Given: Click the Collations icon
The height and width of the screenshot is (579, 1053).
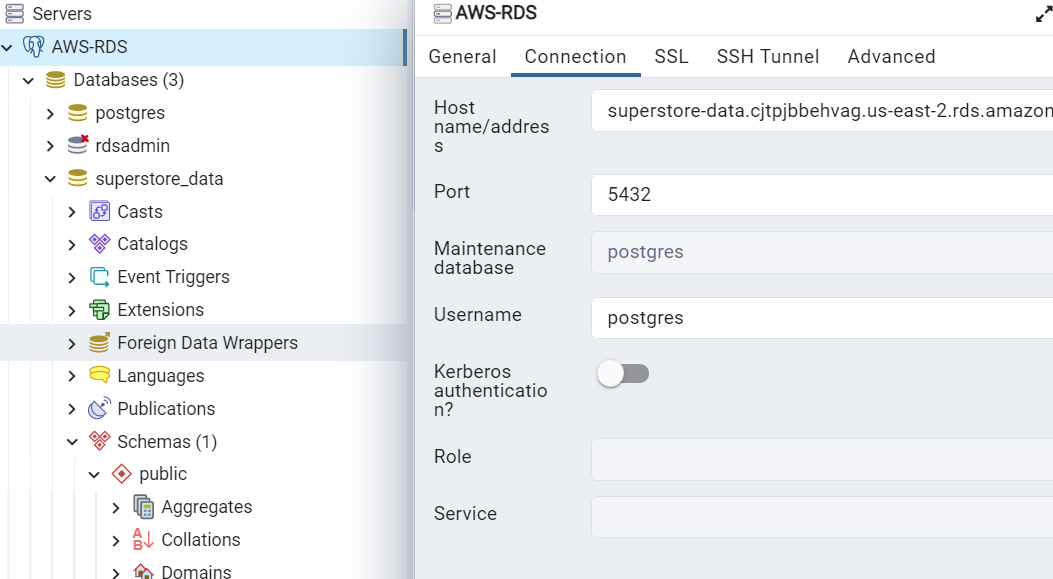Looking at the screenshot, I should click(144, 540).
